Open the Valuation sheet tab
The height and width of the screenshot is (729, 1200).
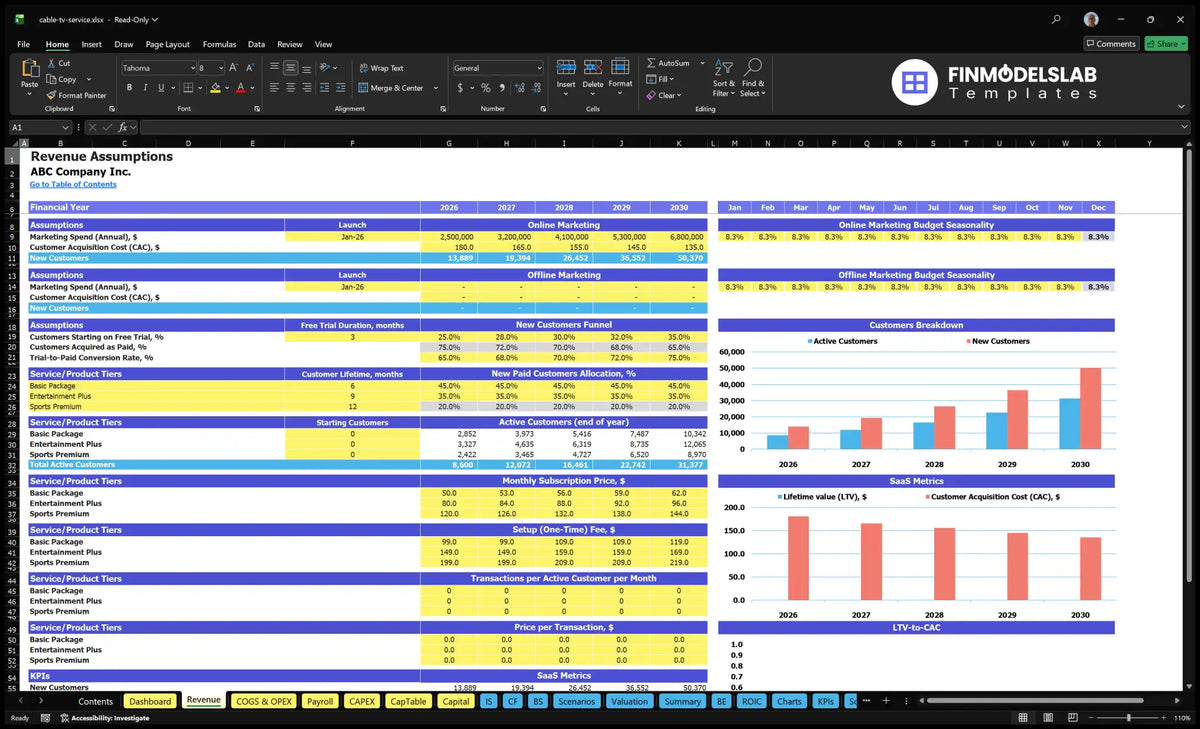pyautogui.click(x=629, y=701)
